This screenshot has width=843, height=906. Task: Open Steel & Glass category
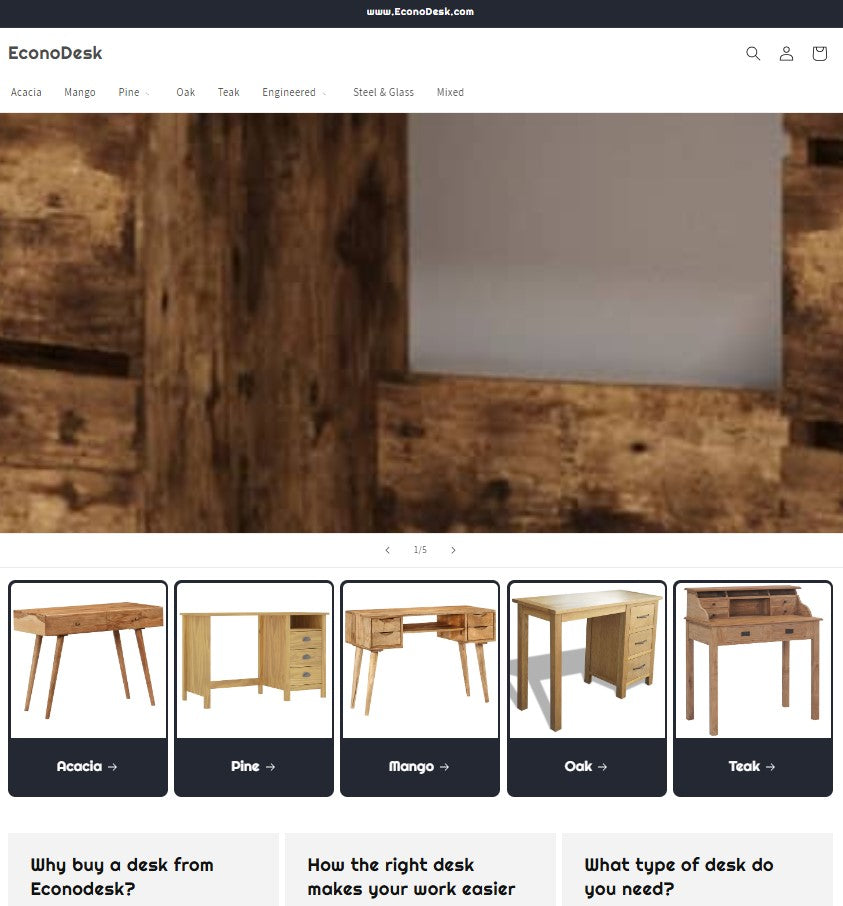click(x=383, y=92)
